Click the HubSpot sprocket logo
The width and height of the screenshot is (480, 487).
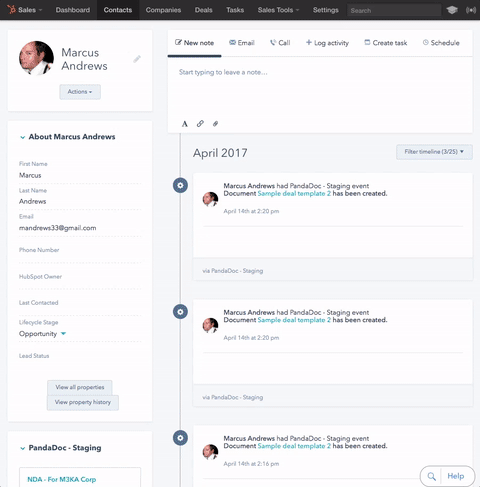tap(11, 9)
